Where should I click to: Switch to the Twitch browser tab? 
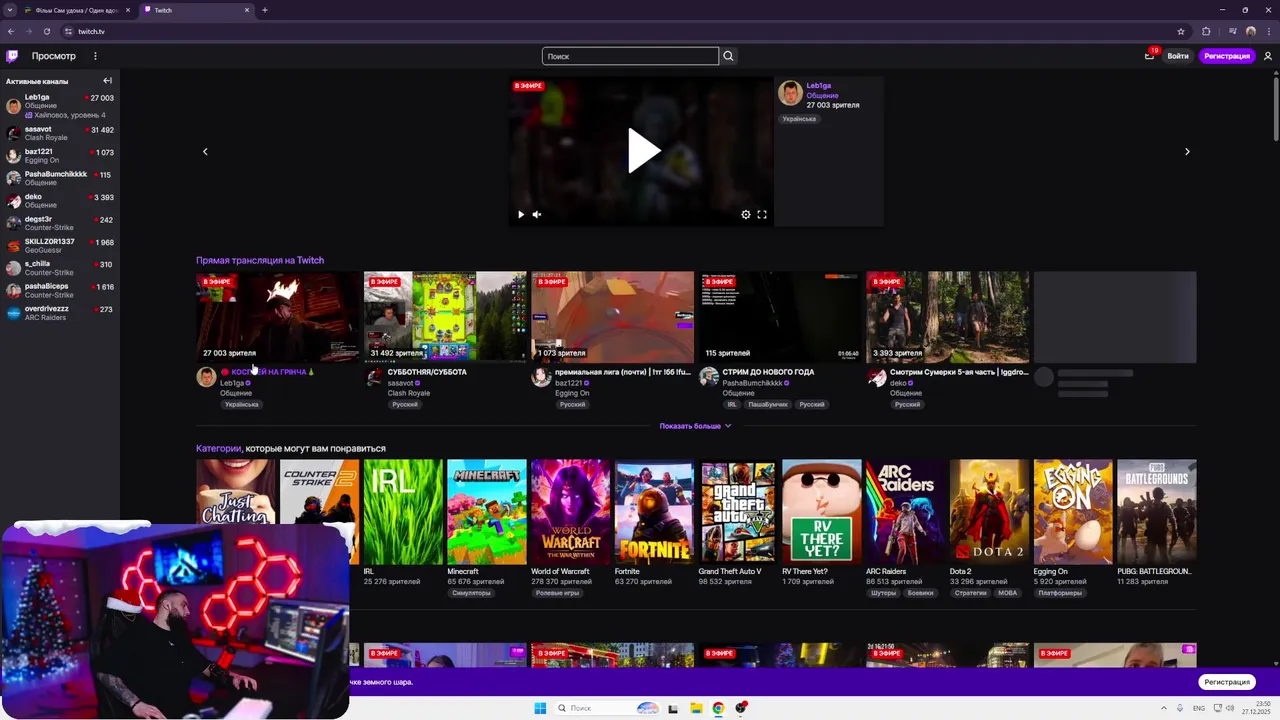click(x=196, y=10)
